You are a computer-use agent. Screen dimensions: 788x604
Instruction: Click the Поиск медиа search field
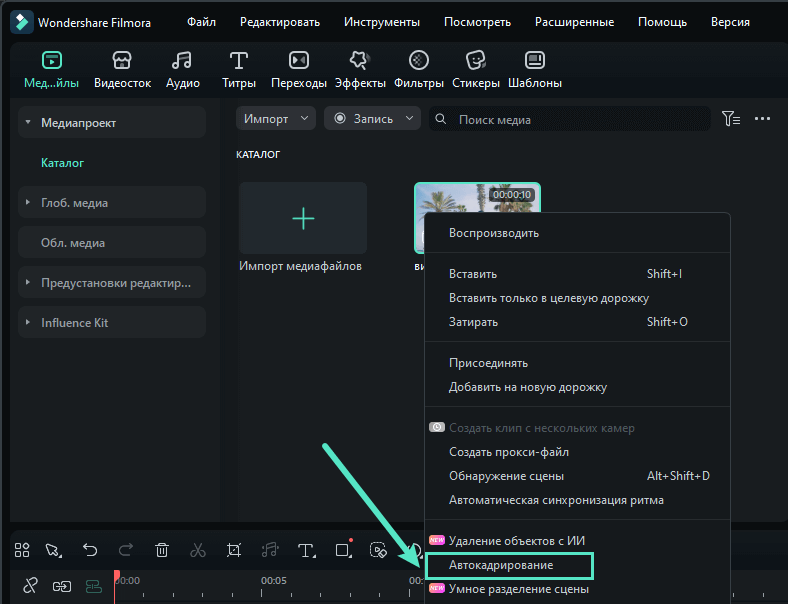(569, 119)
